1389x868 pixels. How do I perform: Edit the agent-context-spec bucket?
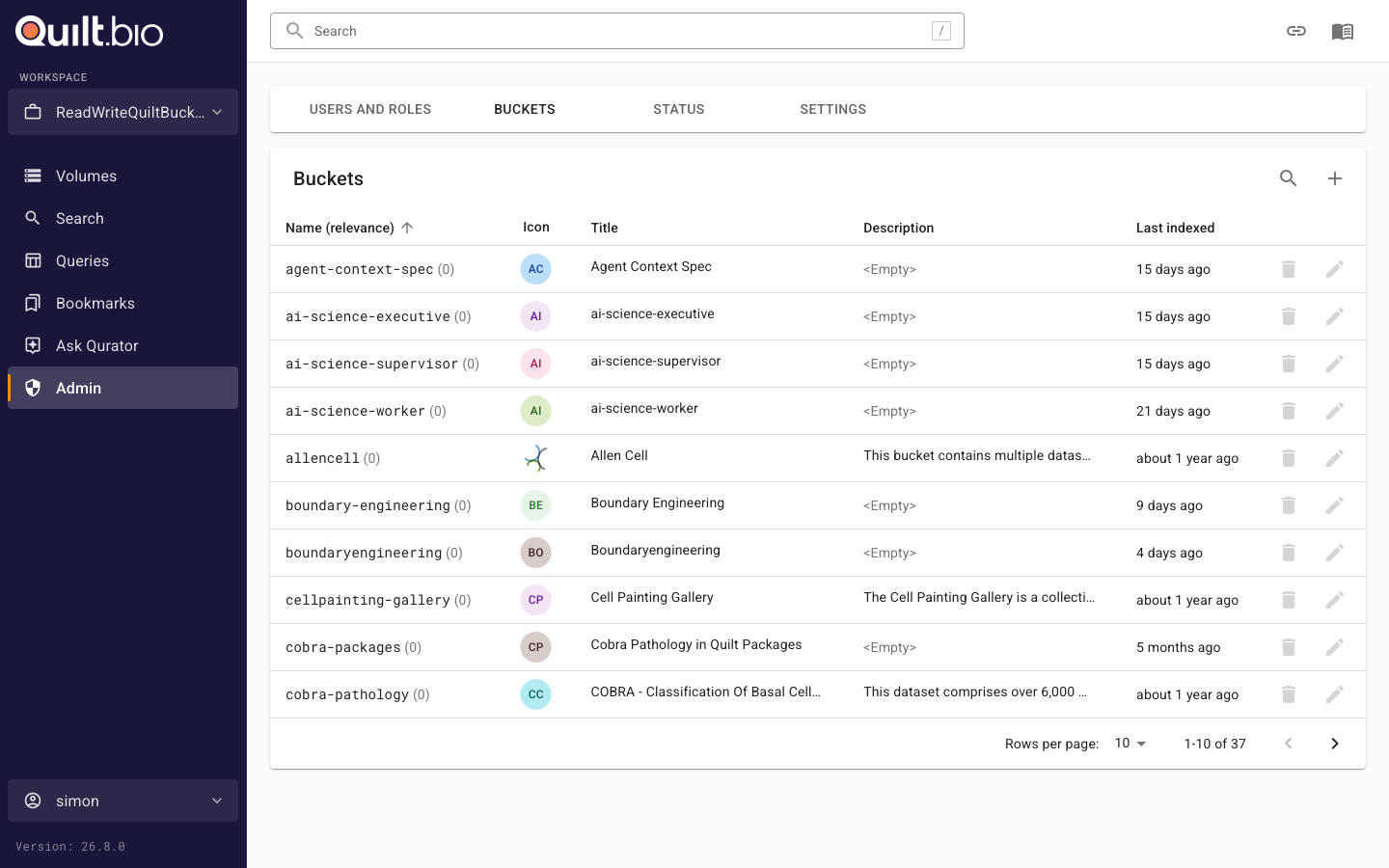[x=1334, y=269]
